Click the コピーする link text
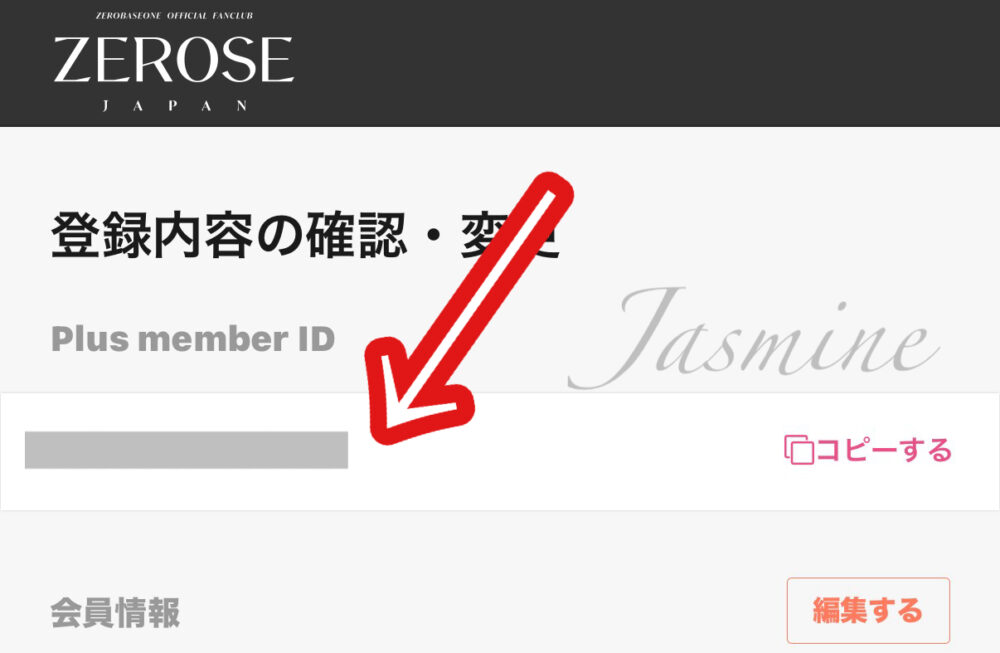Viewport: 1000px width, 653px height. tap(884, 450)
